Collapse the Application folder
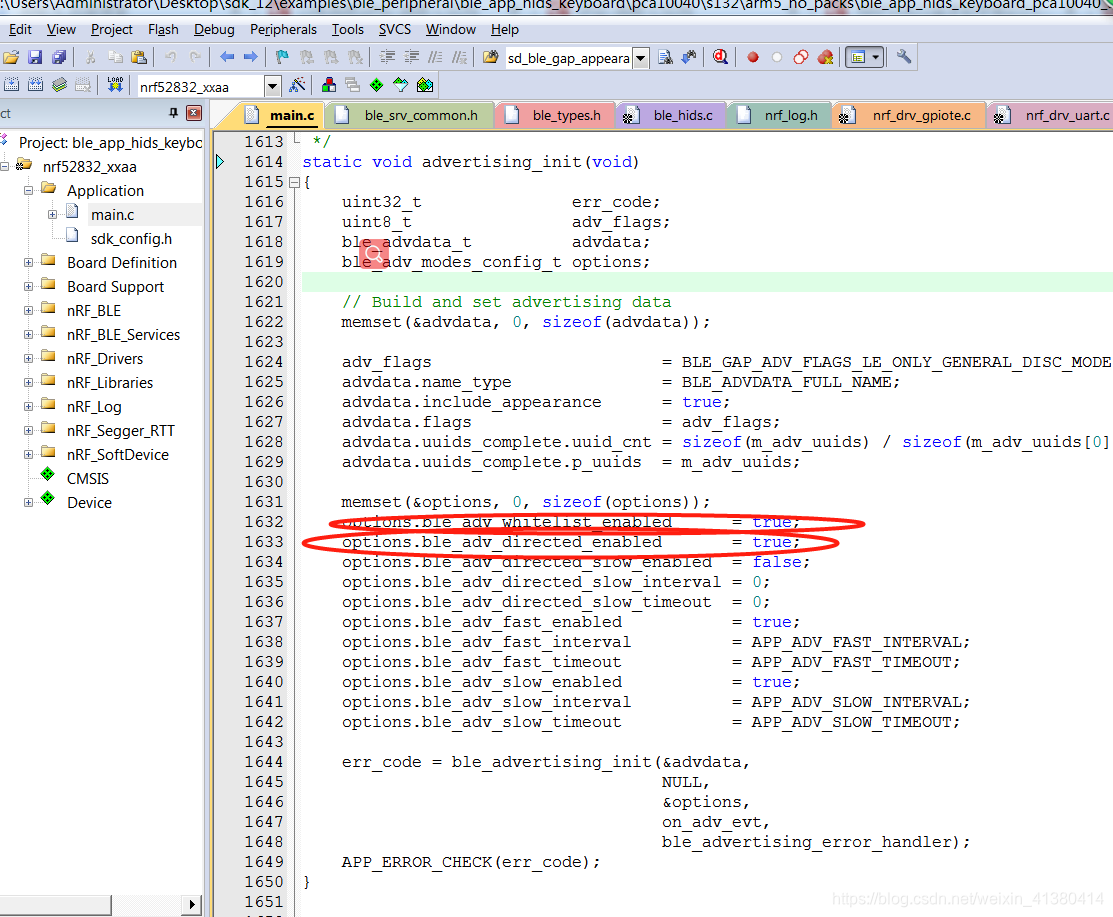Viewport: 1113px width, 917px height. coord(28,191)
